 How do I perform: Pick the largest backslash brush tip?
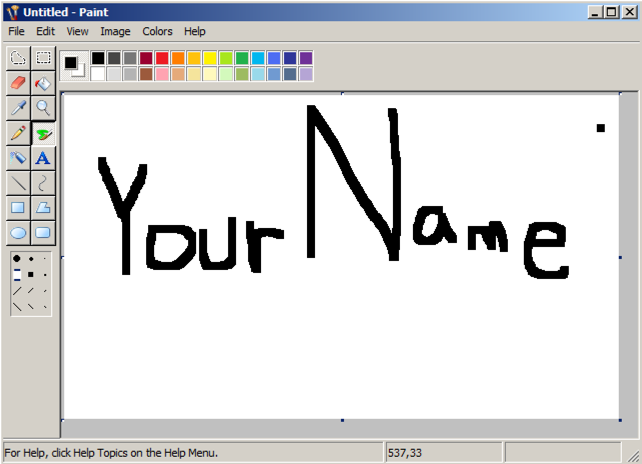coord(17,307)
